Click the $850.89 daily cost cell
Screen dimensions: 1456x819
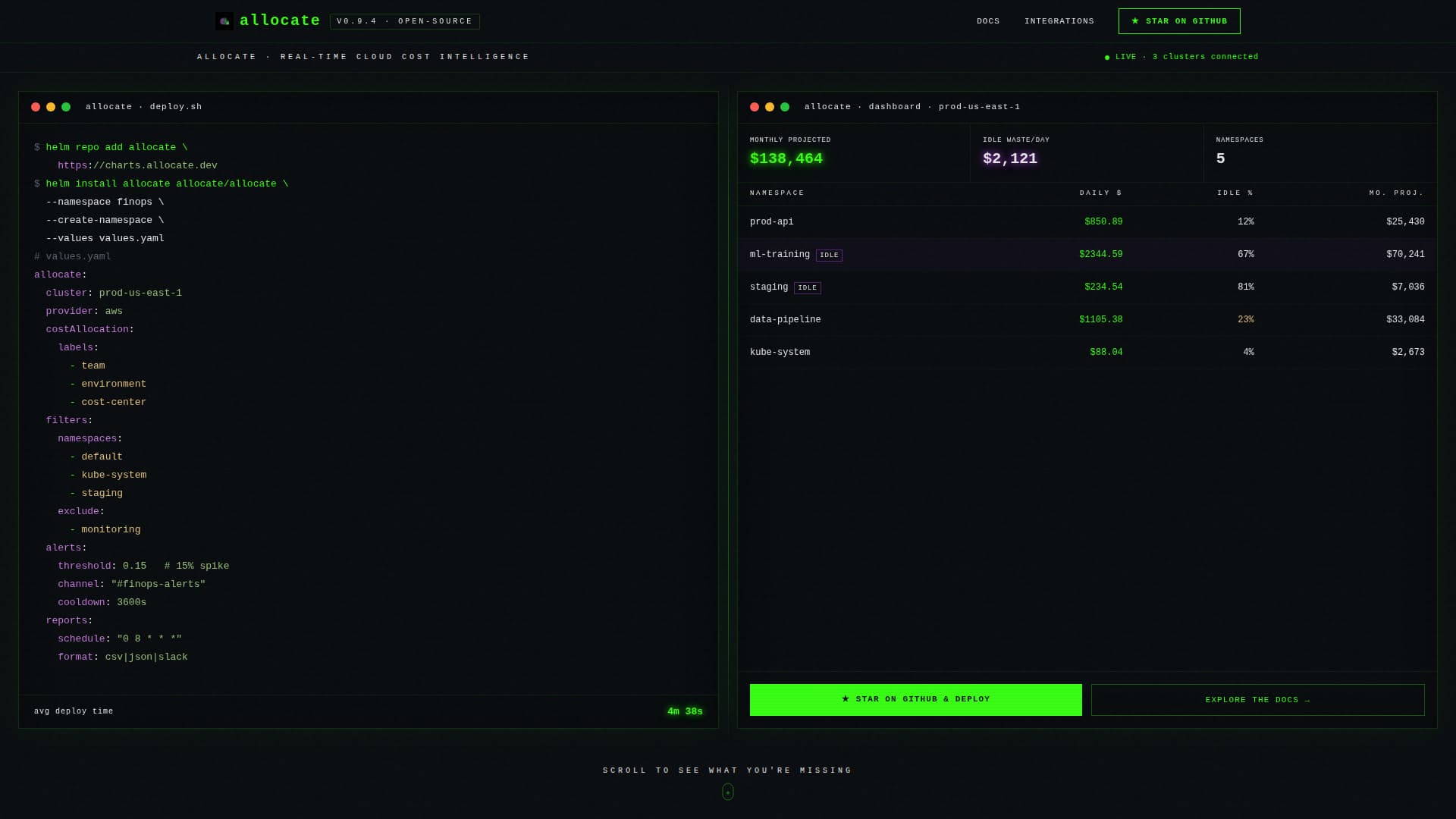[1103, 222]
